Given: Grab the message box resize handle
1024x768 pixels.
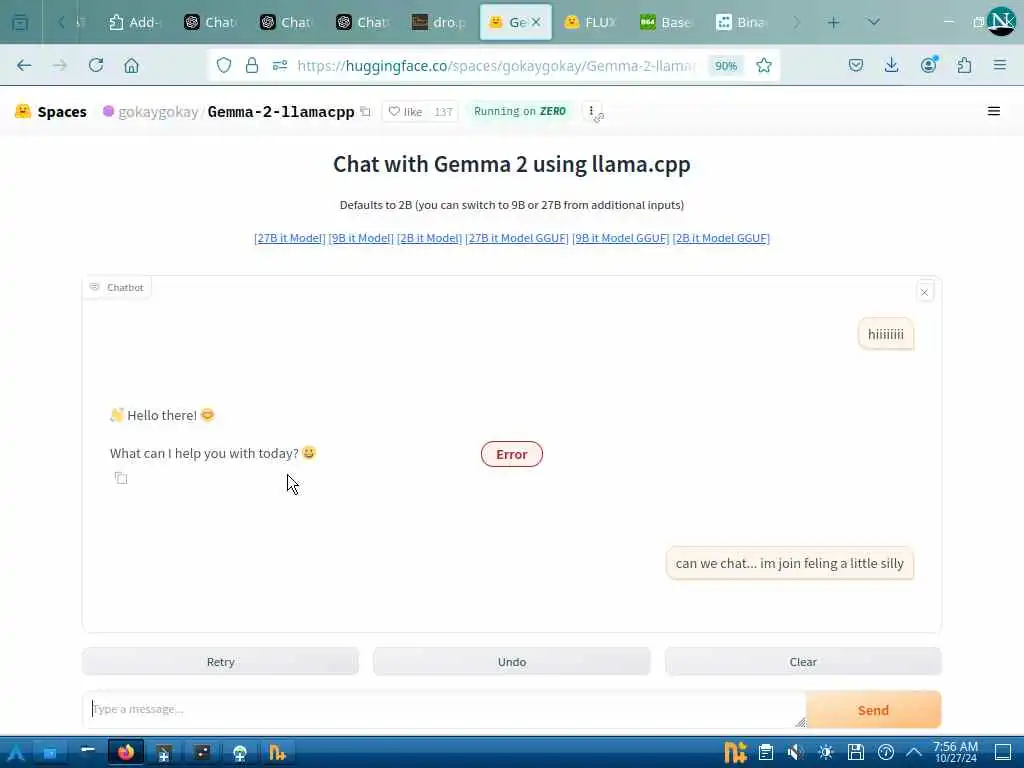Looking at the screenshot, I should [800, 722].
